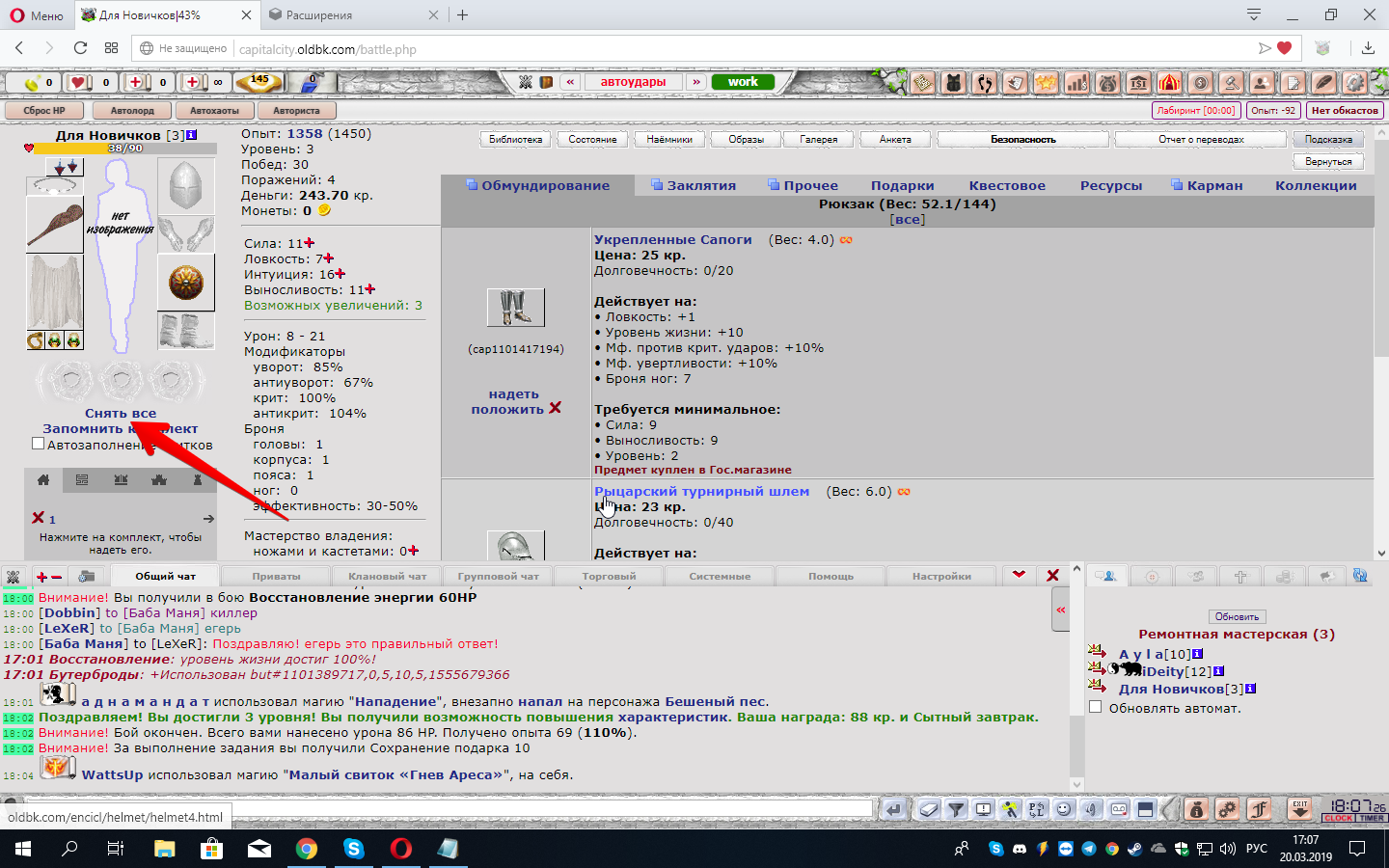Screen dimensions: 1389x868
Task: Click the info icon next to Ayla
Action: [x=1198, y=654]
